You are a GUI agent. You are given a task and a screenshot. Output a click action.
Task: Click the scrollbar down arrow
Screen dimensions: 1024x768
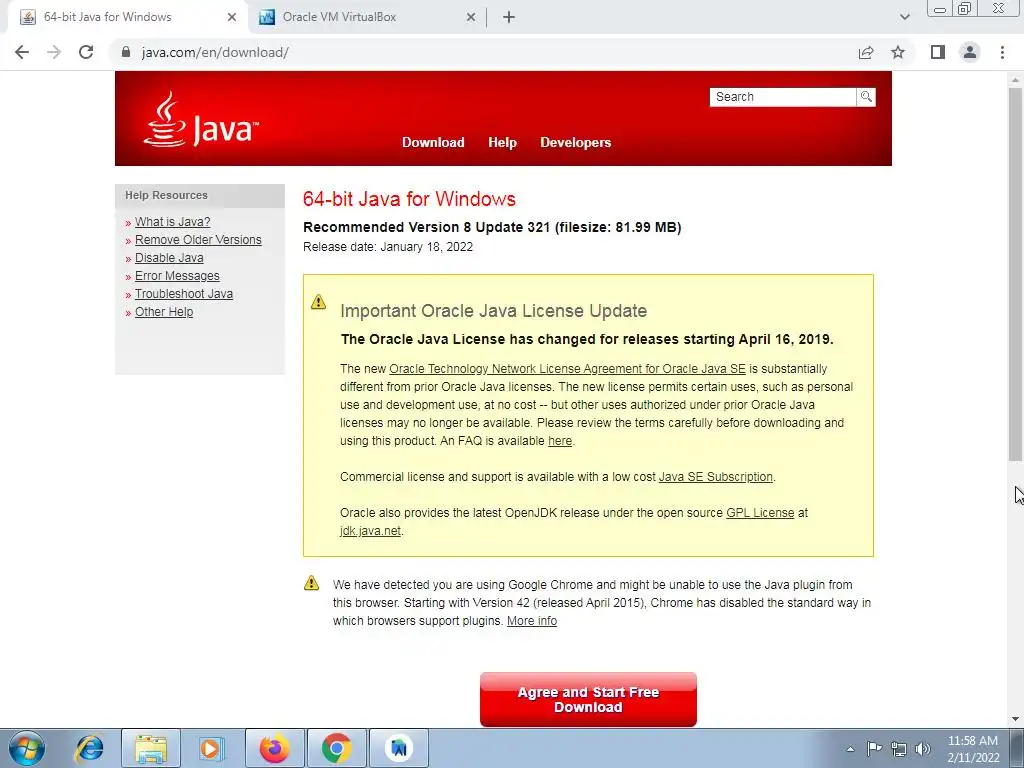(x=1015, y=719)
